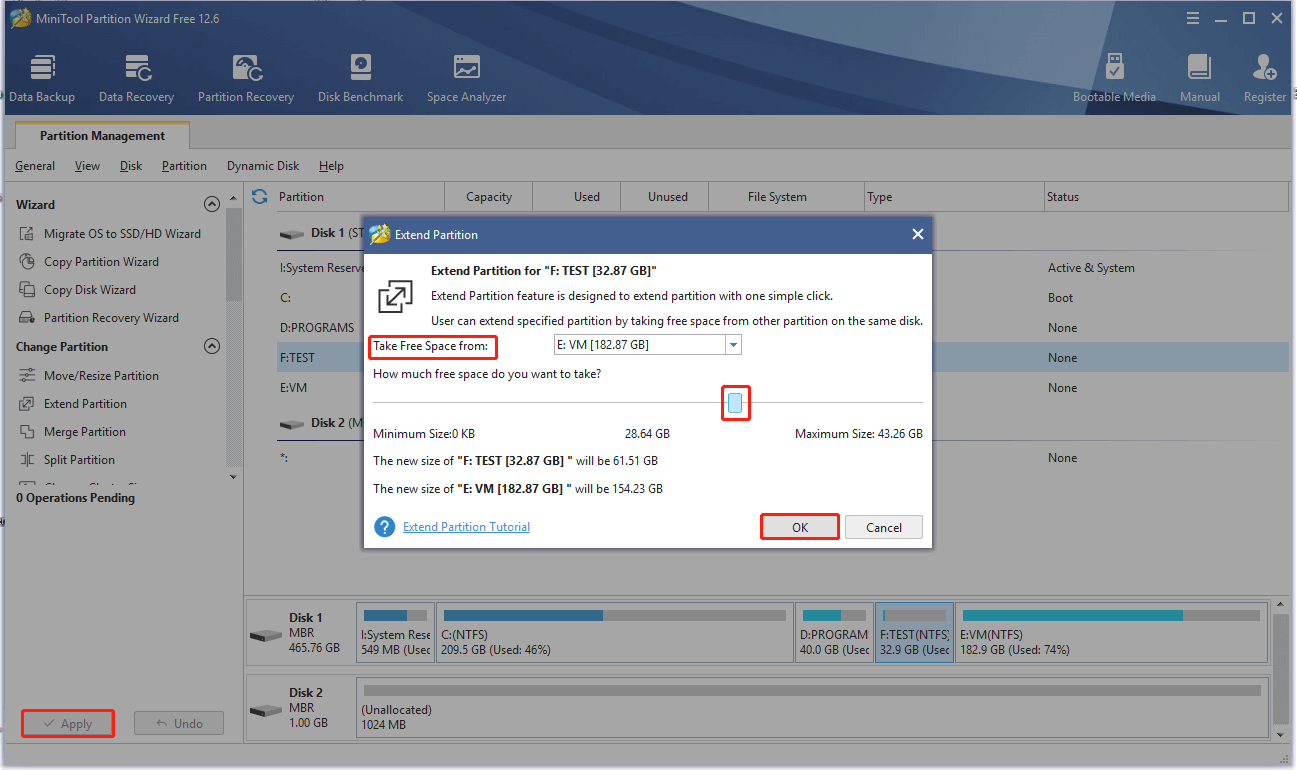
Task: Refresh the partition list
Action: pyautogui.click(x=260, y=197)
